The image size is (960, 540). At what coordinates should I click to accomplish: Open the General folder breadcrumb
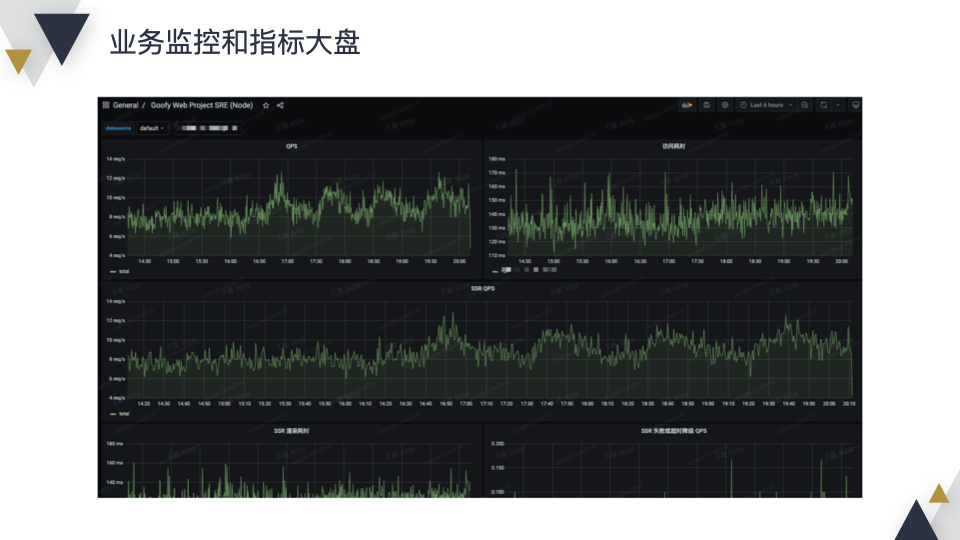click(126, 105)
